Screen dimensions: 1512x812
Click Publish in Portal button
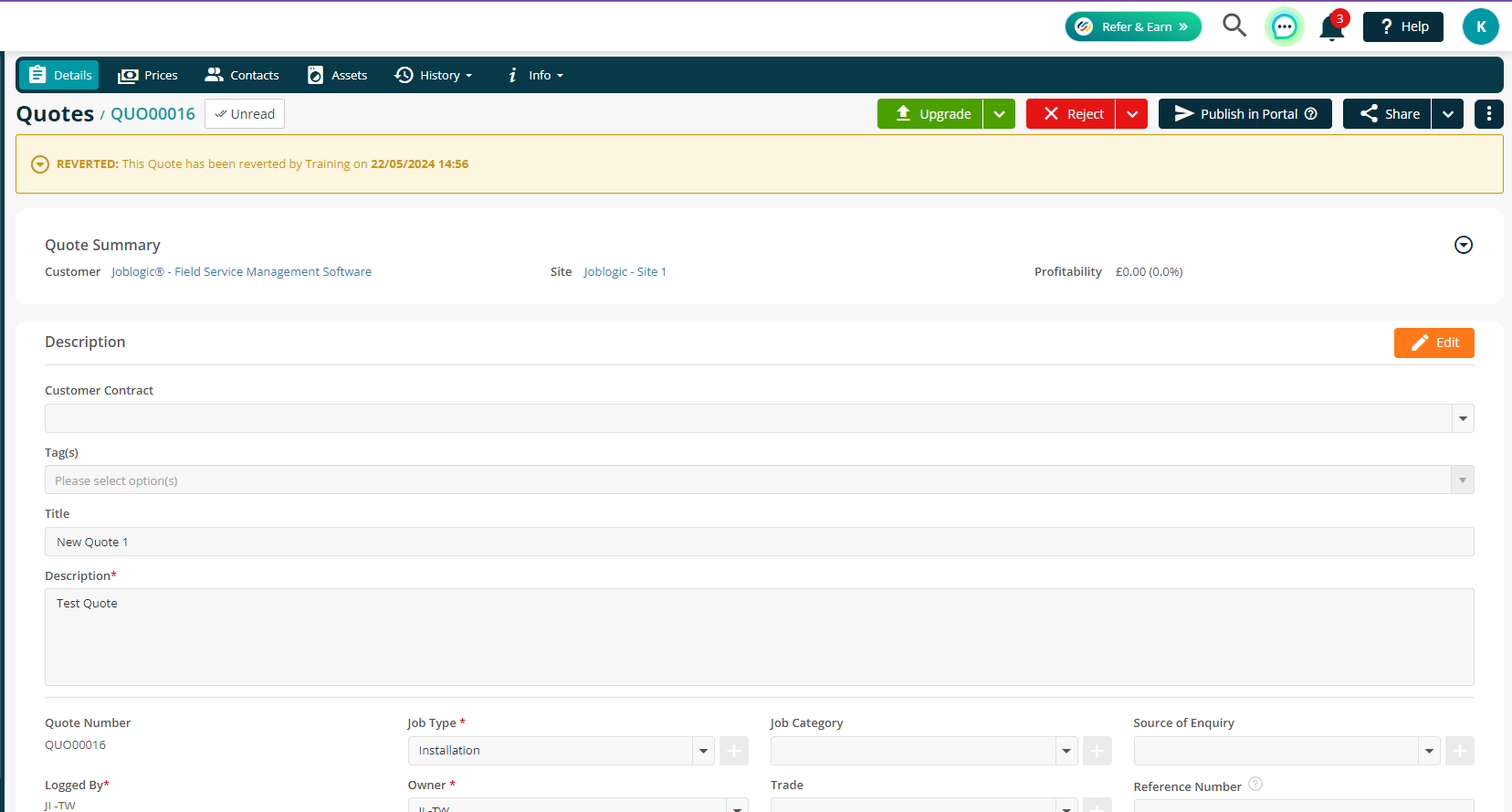(1244, 113)
